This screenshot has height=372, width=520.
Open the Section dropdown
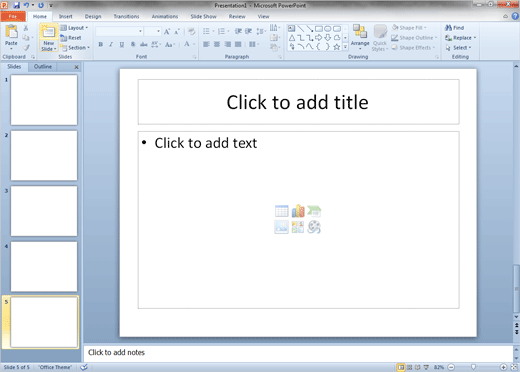75,48
